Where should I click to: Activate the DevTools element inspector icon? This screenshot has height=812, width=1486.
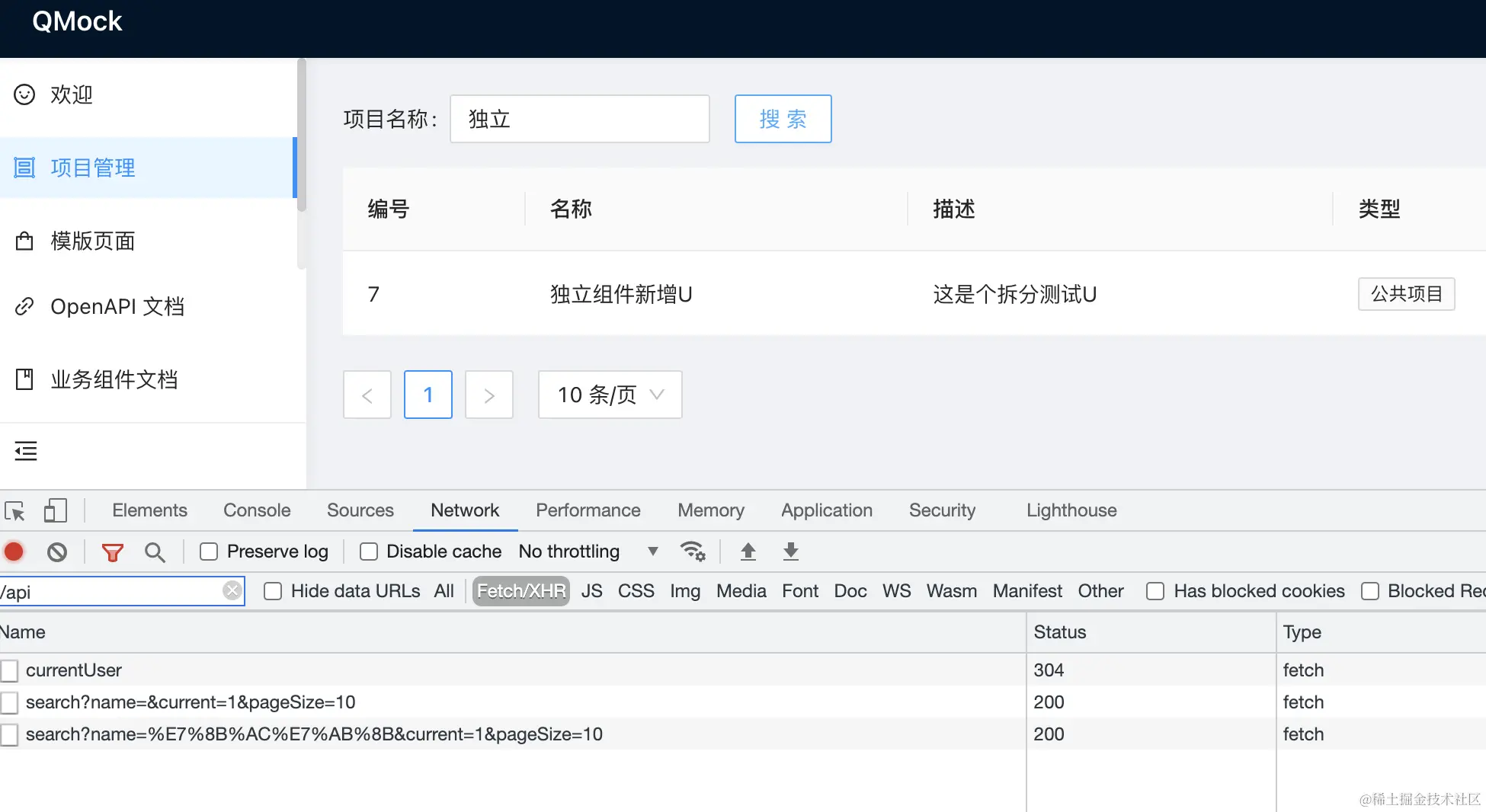point(14,510)
